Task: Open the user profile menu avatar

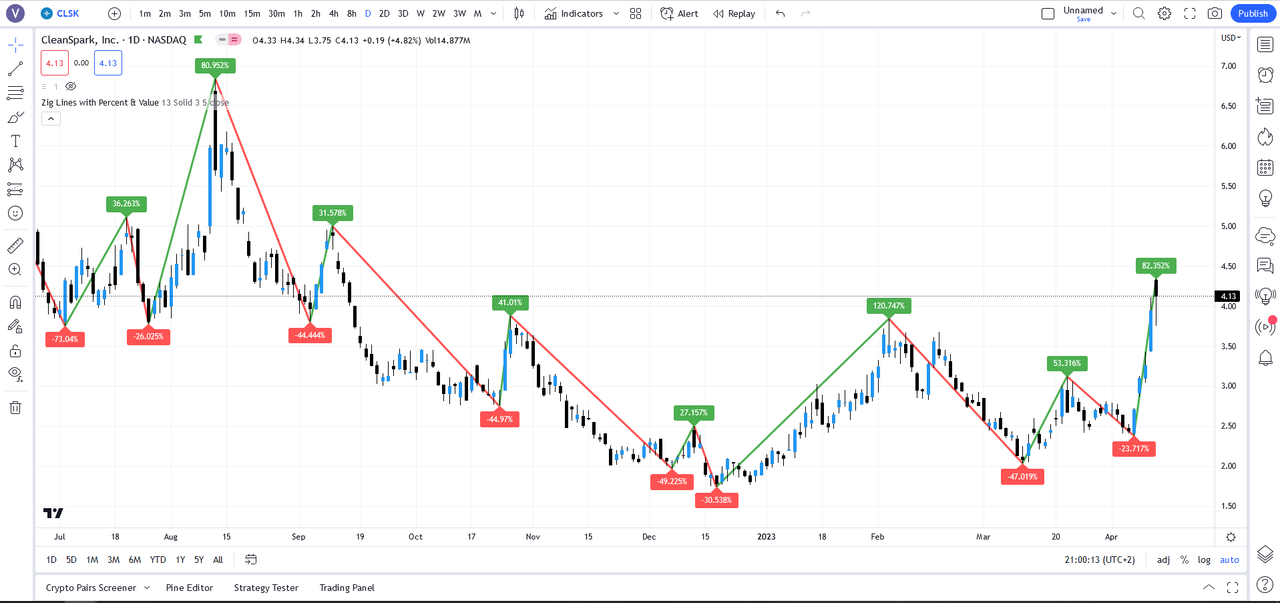Action: click(x=15, y=13)
